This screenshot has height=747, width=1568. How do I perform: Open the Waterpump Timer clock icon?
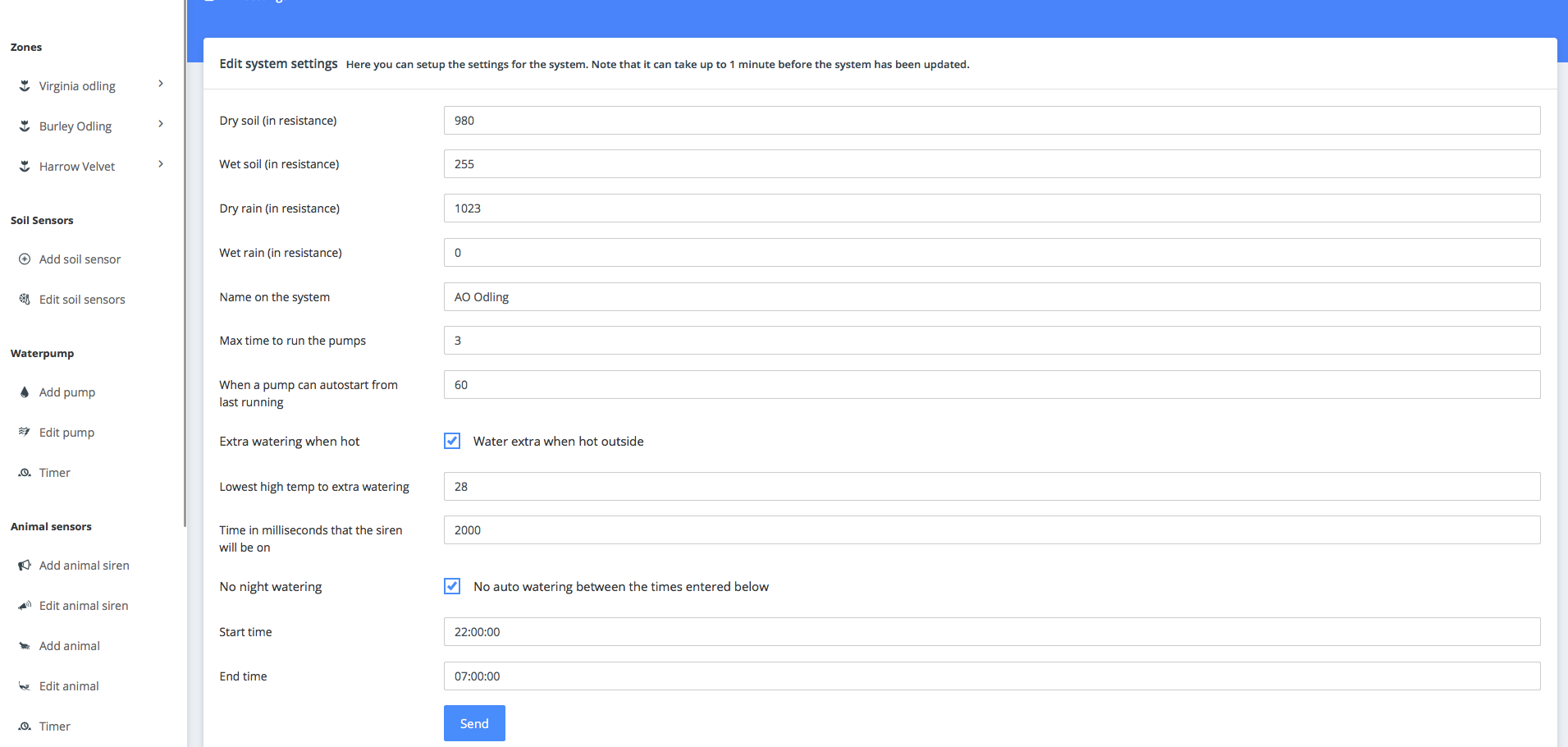pos(25,472)
